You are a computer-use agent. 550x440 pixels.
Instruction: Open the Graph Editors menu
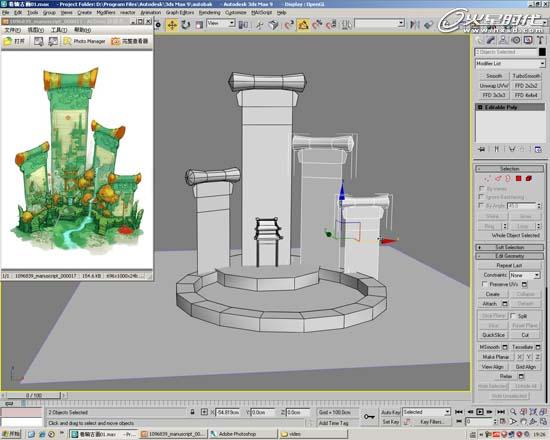tap(180, 12)
